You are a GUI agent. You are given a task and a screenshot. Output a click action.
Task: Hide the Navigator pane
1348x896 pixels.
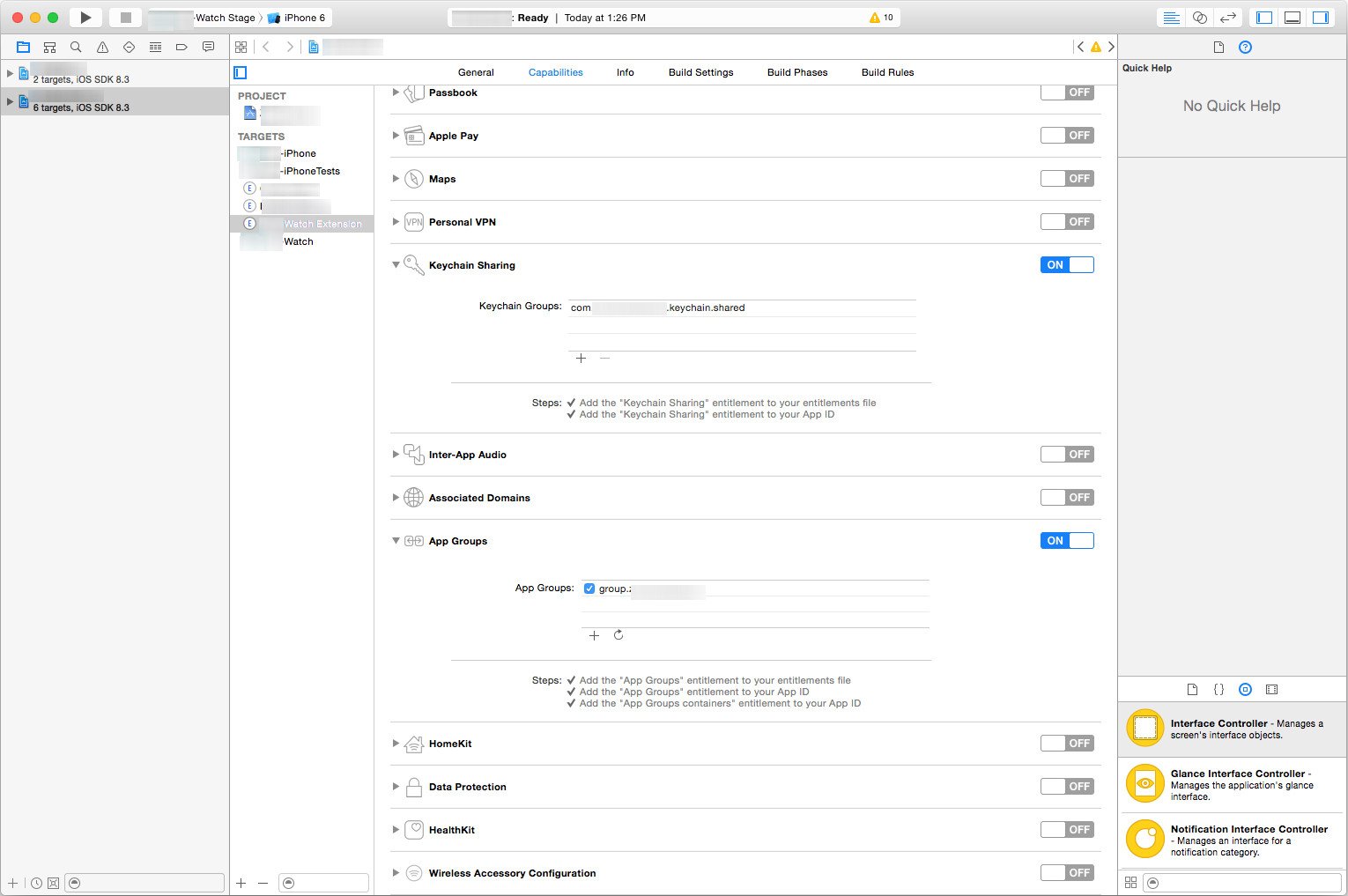pos(1264,18)
